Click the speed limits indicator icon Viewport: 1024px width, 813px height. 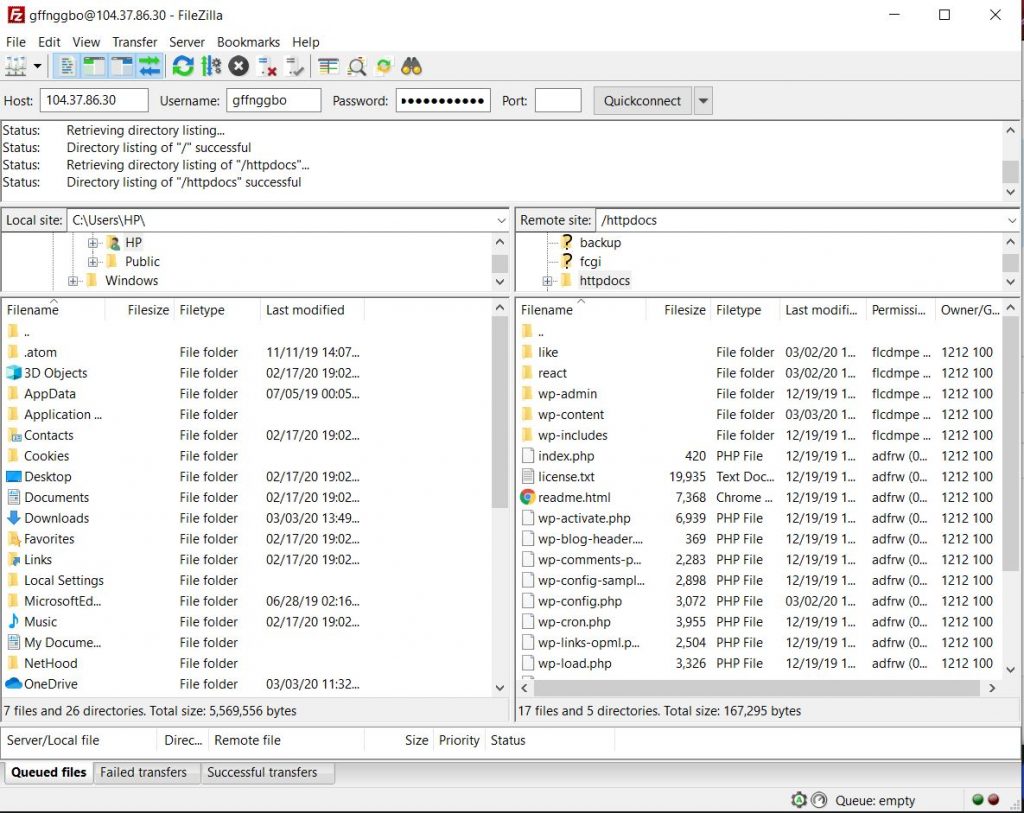click(x=819, y=800)
